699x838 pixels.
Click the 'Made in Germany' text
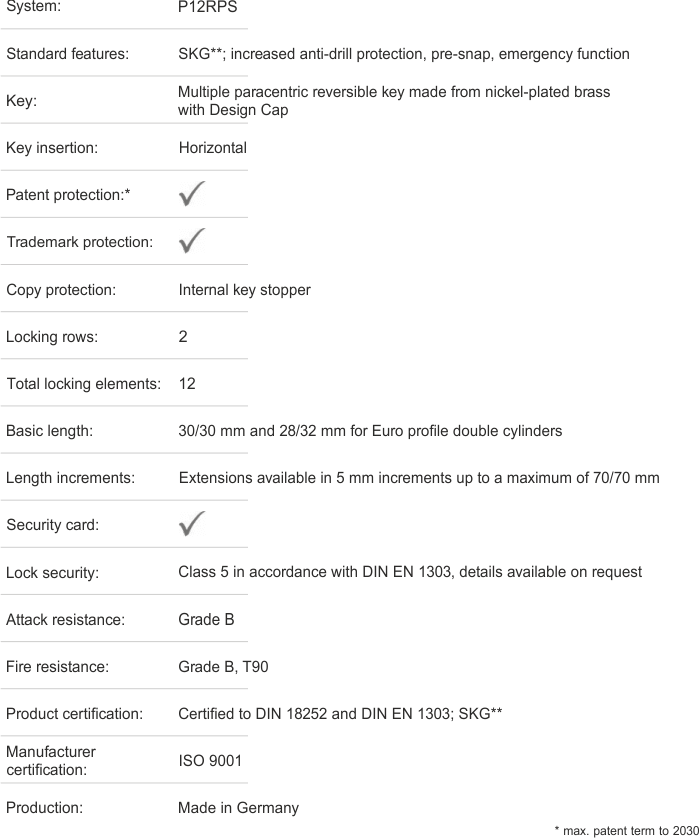[238, 808]
